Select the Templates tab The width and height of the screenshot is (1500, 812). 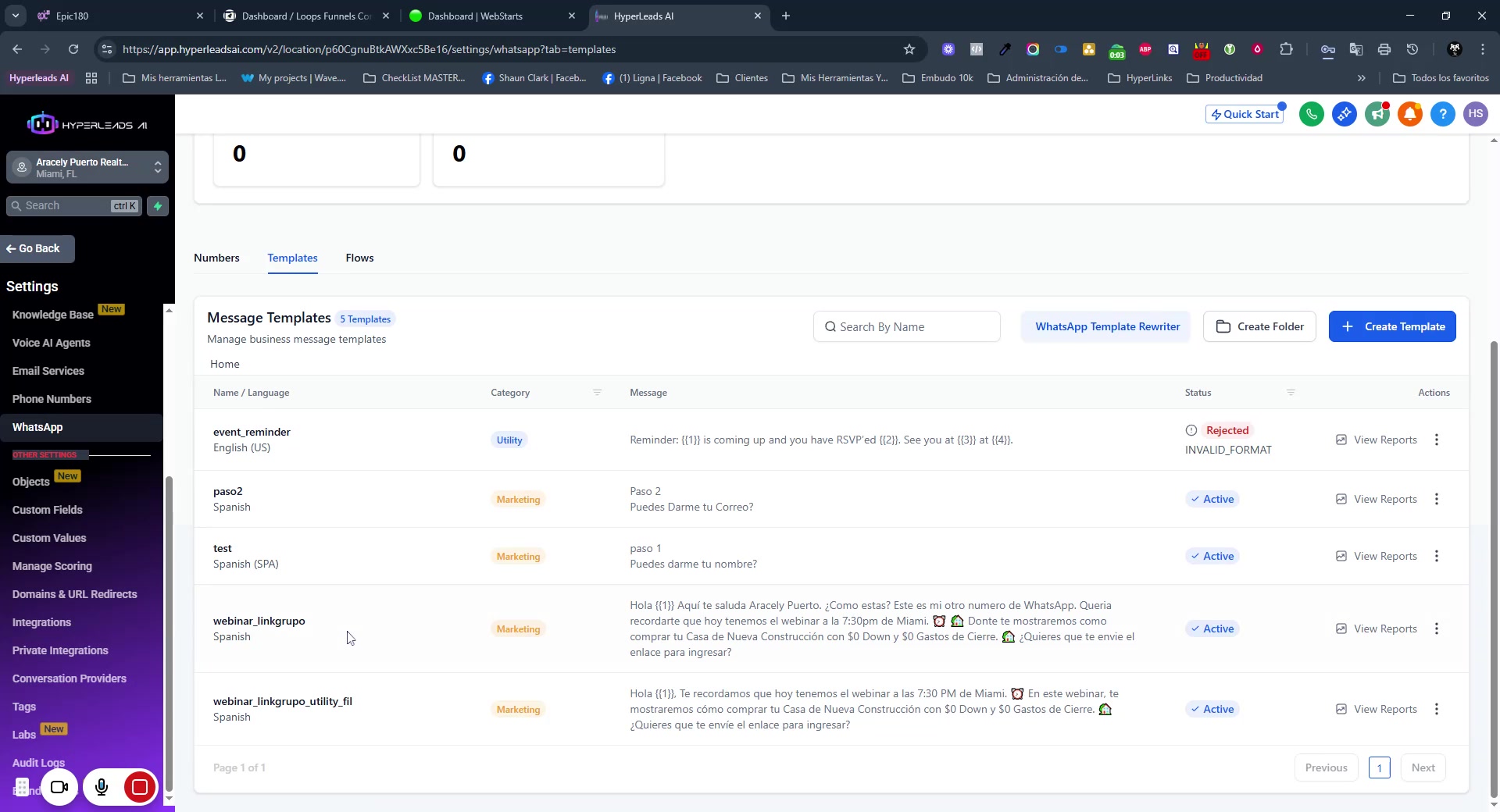tap(292, 258)
